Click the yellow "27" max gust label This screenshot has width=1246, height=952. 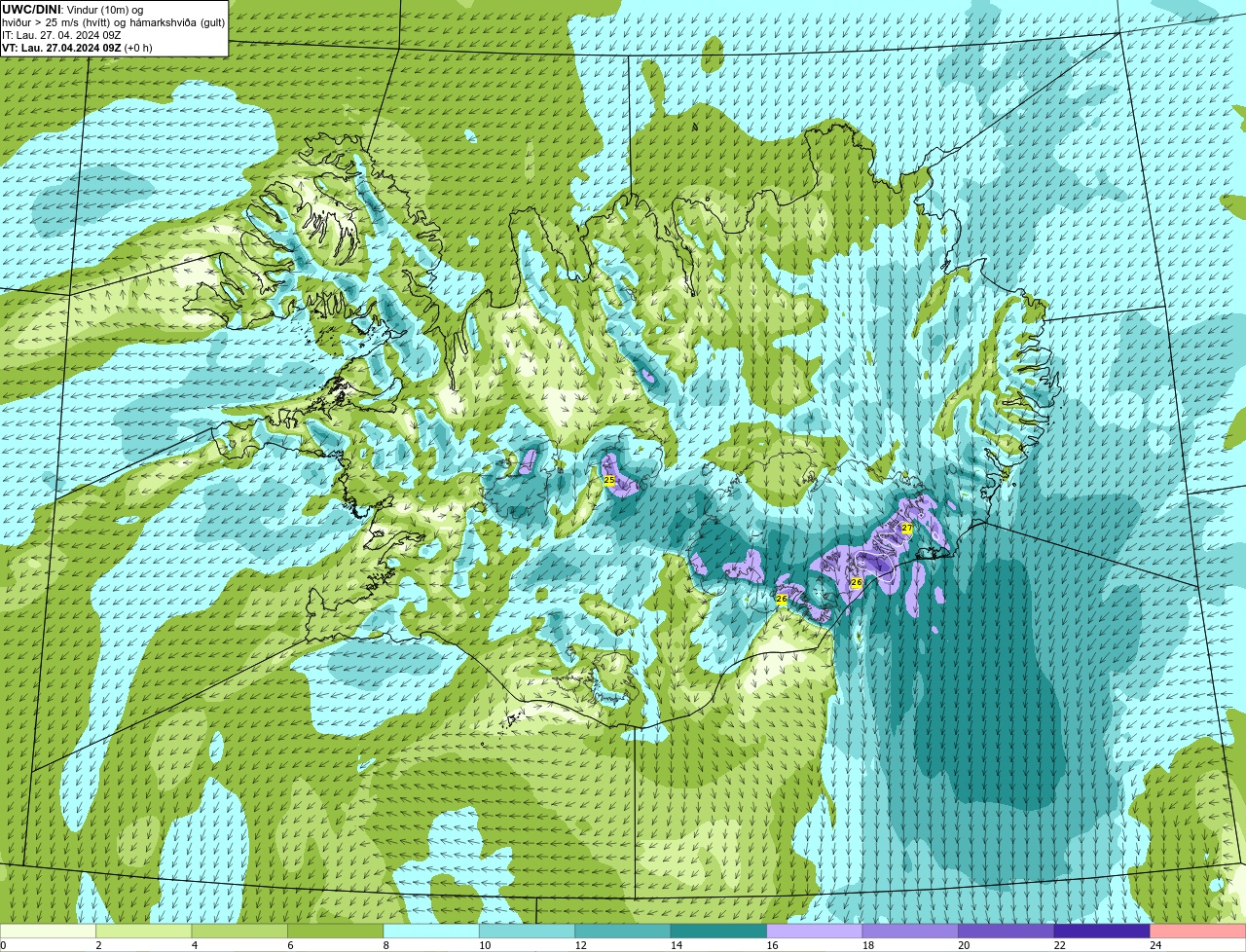click(x=906, y=528)
